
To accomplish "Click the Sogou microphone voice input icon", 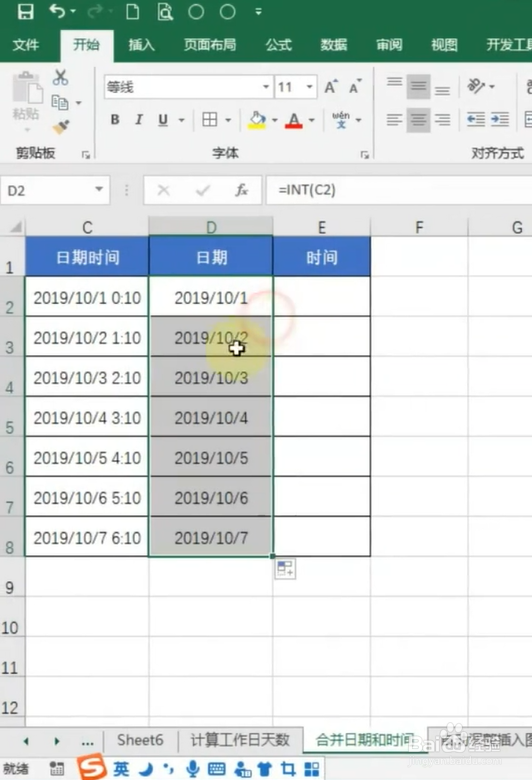I will tap(192, 769).
